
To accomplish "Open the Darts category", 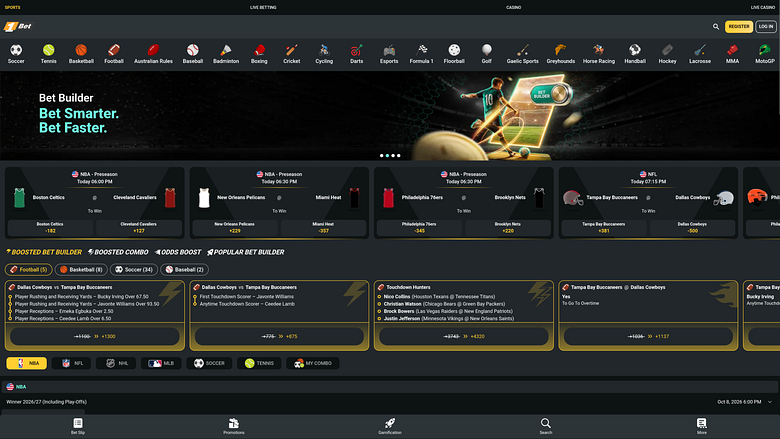I will pos(356,54).
